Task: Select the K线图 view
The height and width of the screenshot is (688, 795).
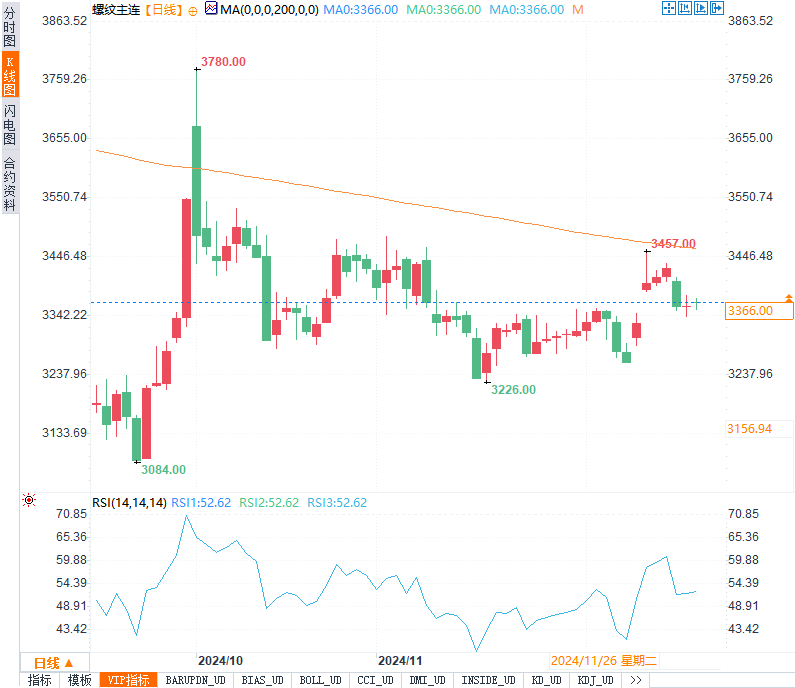Action: tap(10, 75)
